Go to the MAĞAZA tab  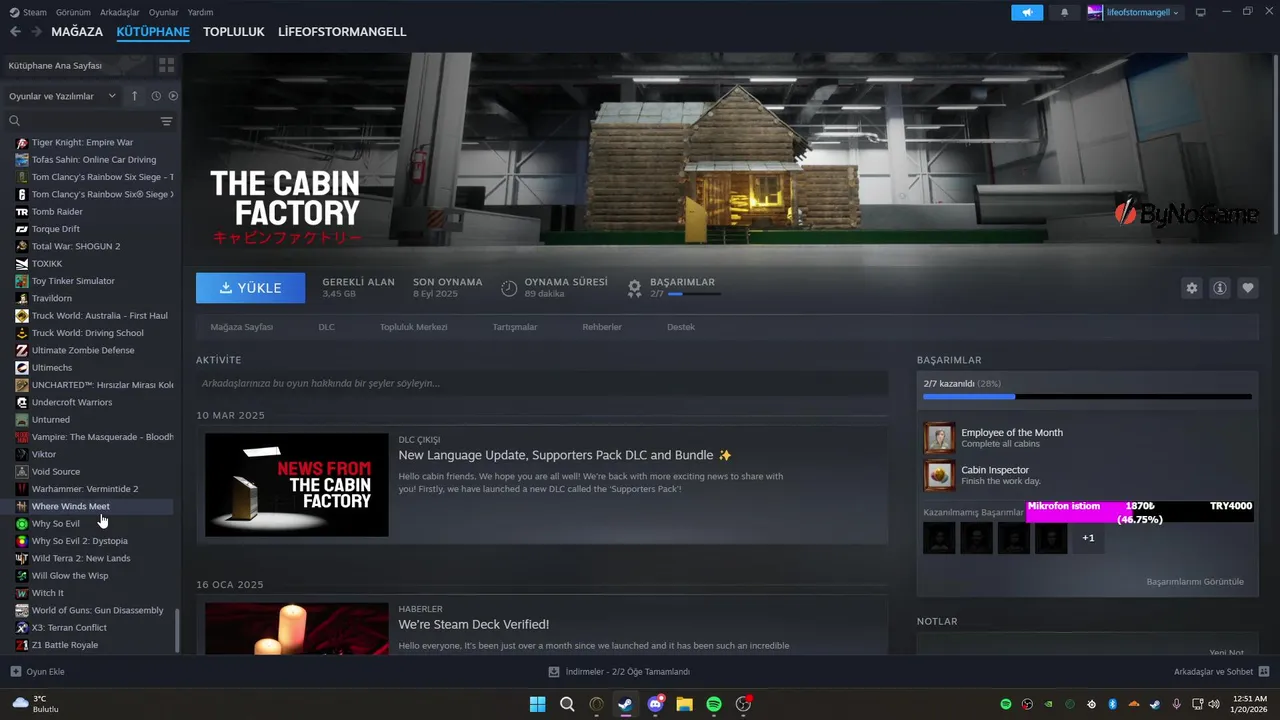pyautogui.click(x=77, y=32)
